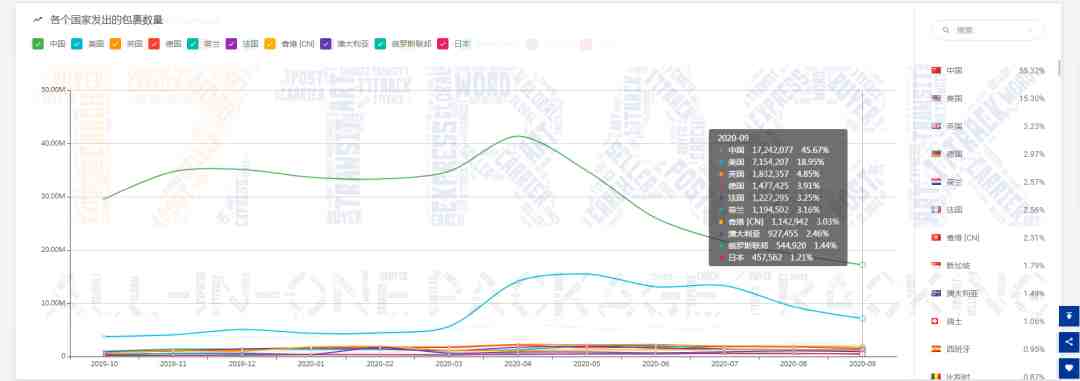
Task: Click the 0.95% value in the 西班牙 row
Action: [x=1034, y=349]
